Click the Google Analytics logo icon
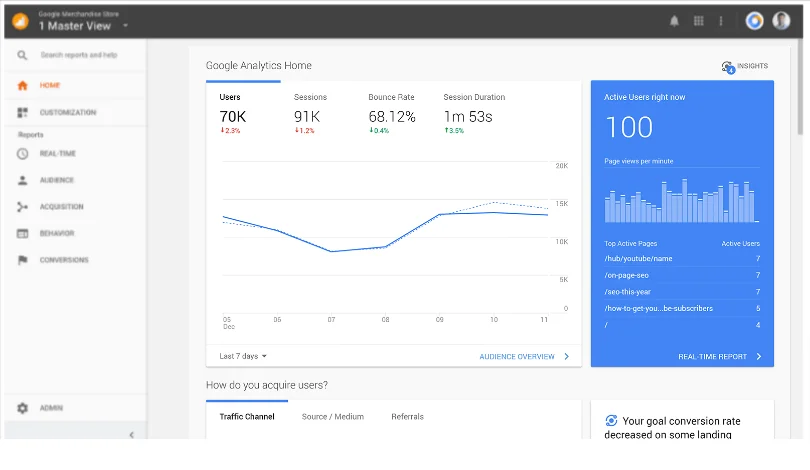Image resolution: width=810 pixels, height=470 pixels. tap(20, 21)
